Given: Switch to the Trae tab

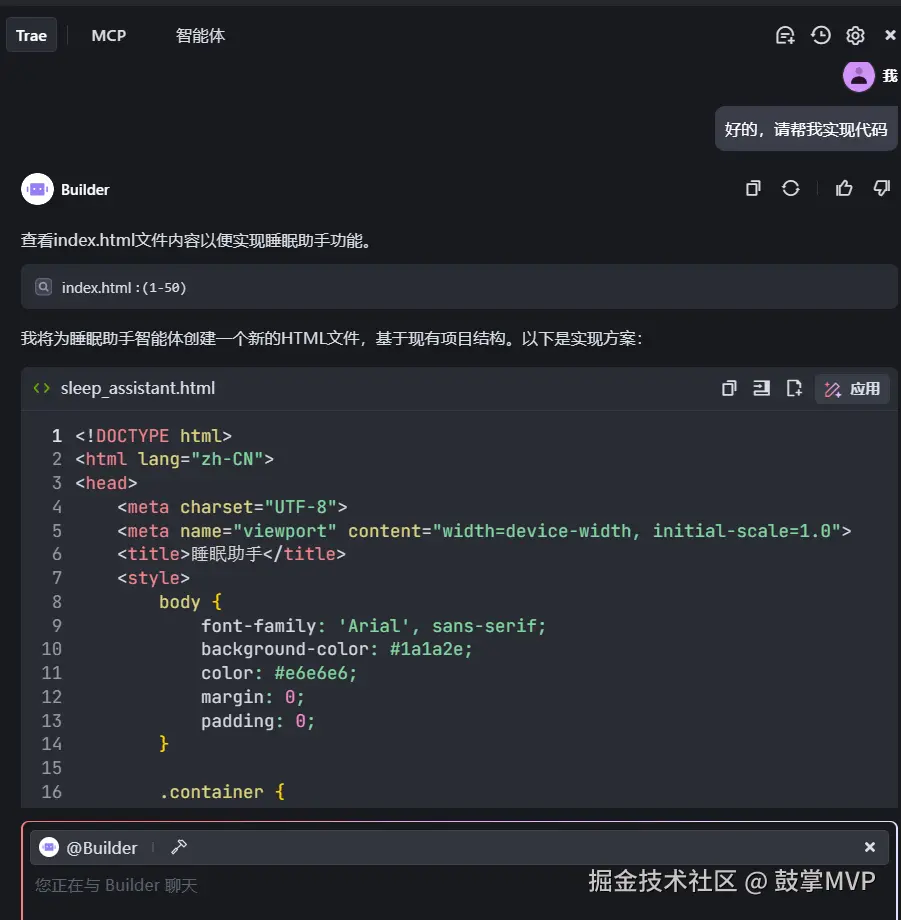Looking at the screenshot, I should (31, 35).
